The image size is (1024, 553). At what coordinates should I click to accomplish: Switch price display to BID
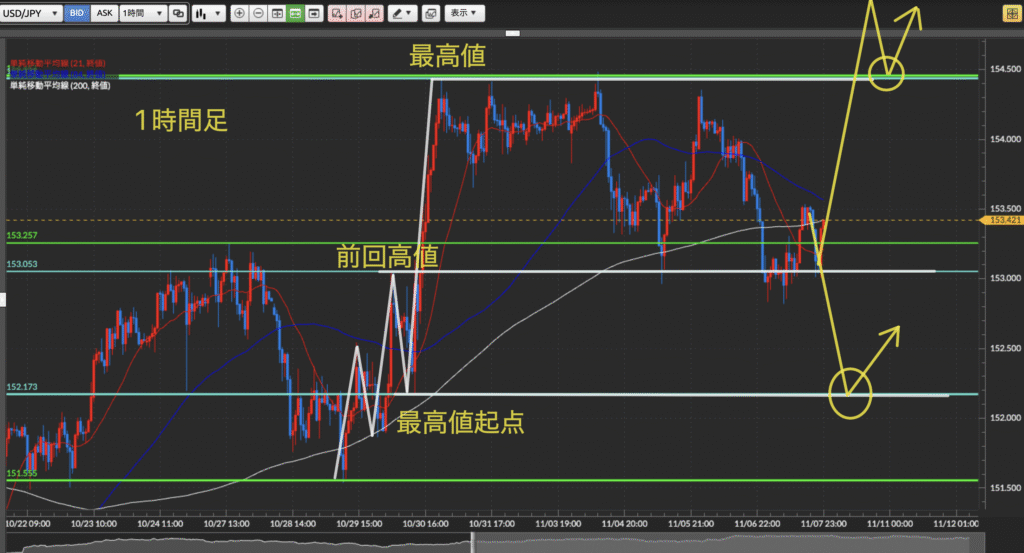point(77,14)
